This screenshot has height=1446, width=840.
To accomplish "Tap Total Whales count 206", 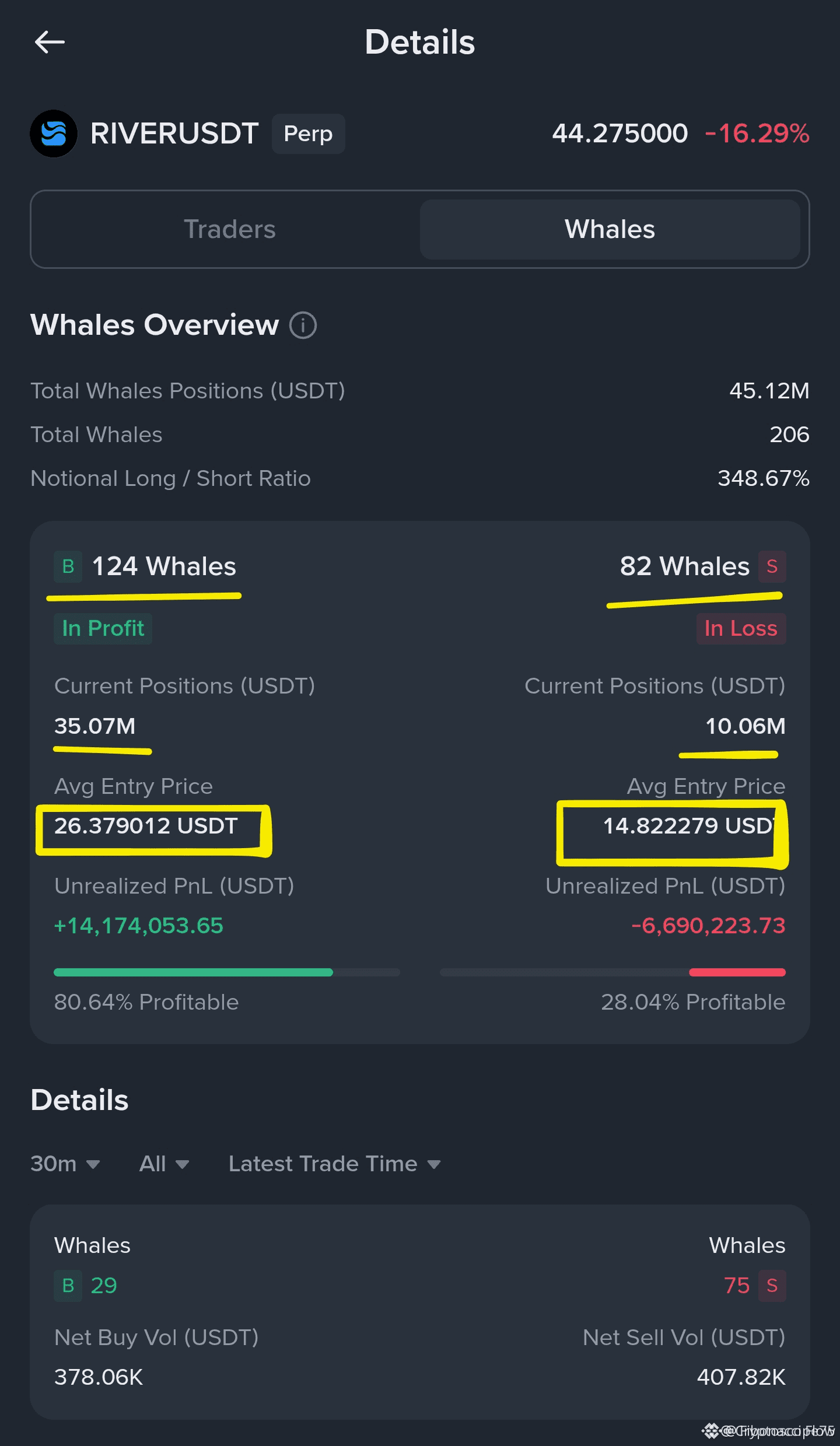I will pos(789,435).
